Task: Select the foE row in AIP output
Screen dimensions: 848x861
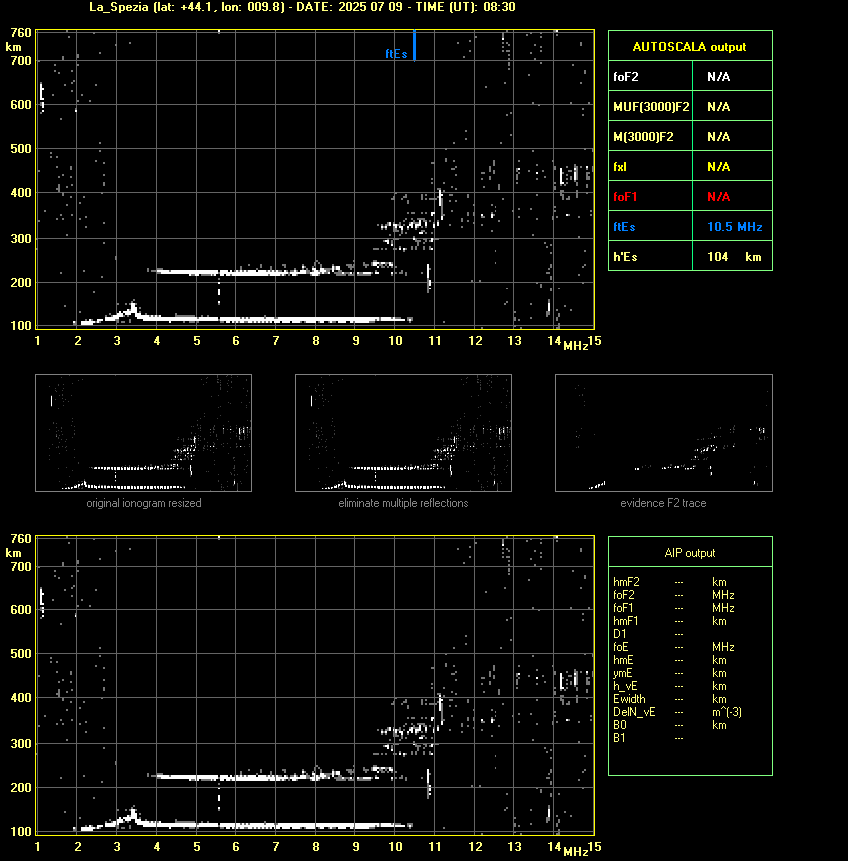Action: 673,647
